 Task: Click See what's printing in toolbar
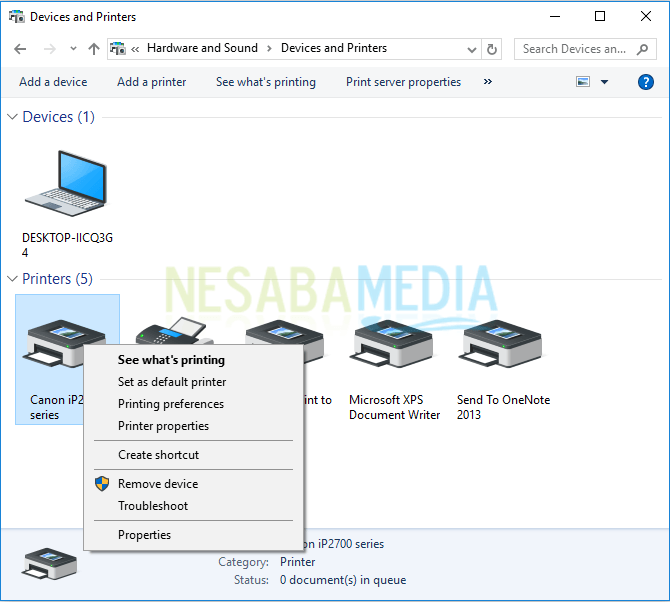[266, 82]
